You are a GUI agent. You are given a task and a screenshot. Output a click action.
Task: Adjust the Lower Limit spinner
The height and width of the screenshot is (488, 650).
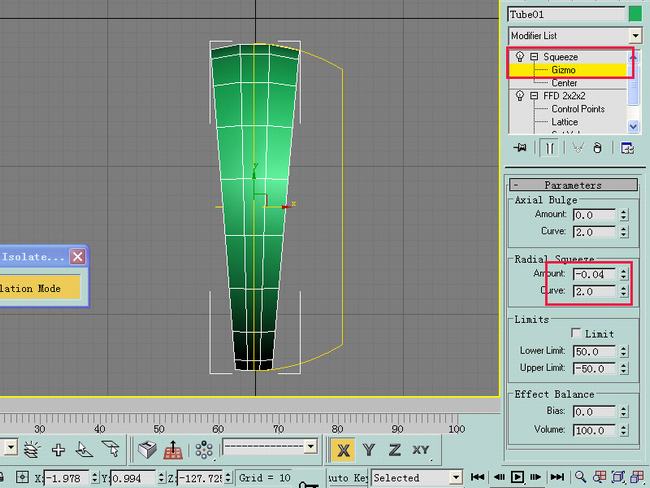pos(624,352)
